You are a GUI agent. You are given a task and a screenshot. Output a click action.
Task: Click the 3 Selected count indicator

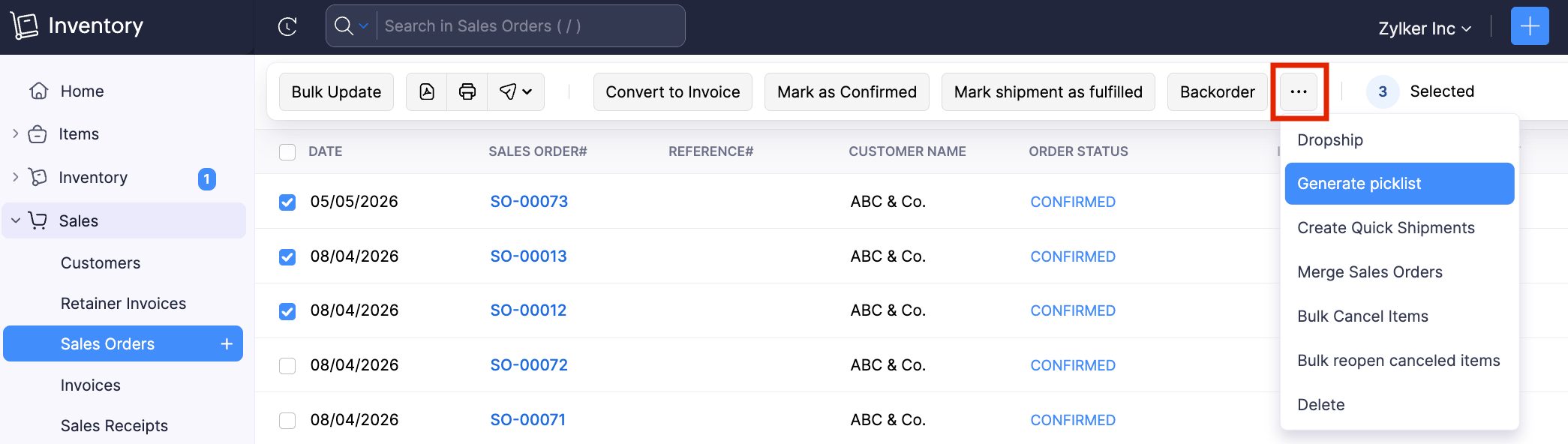(x=1420, y=91)
